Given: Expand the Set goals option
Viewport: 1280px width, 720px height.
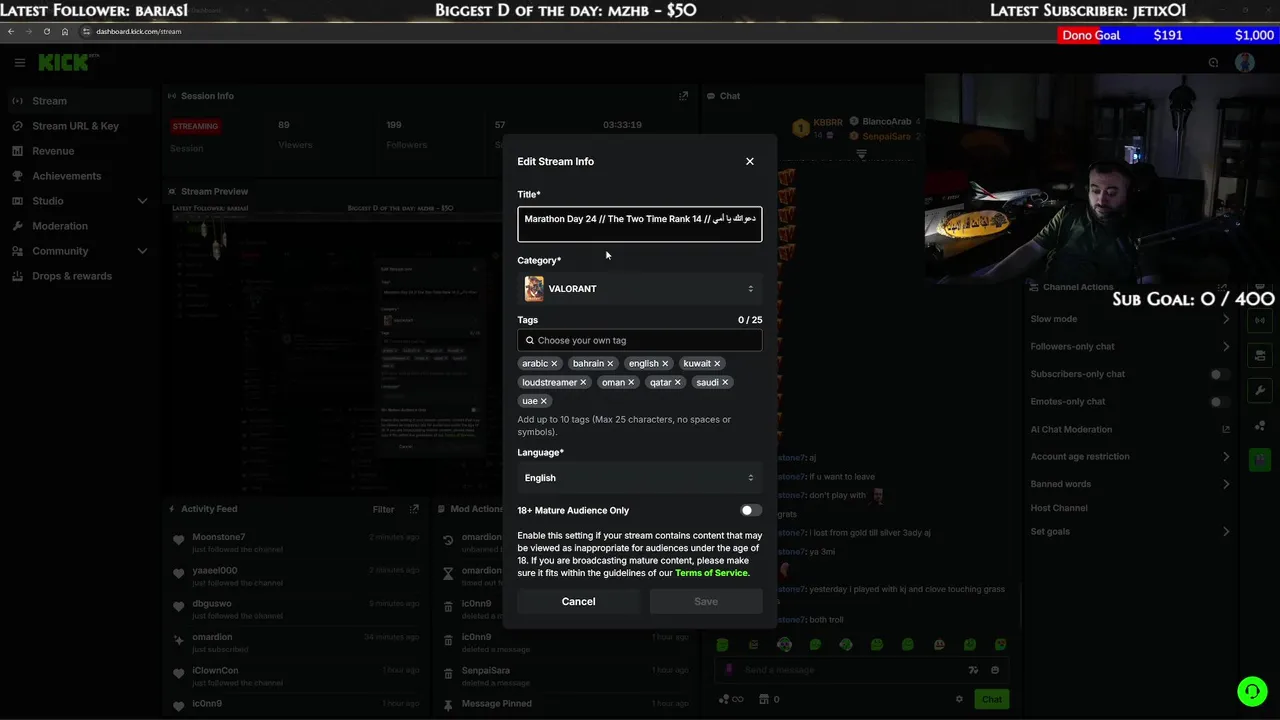Looking at the screenshot, I should click(1130, 531).
